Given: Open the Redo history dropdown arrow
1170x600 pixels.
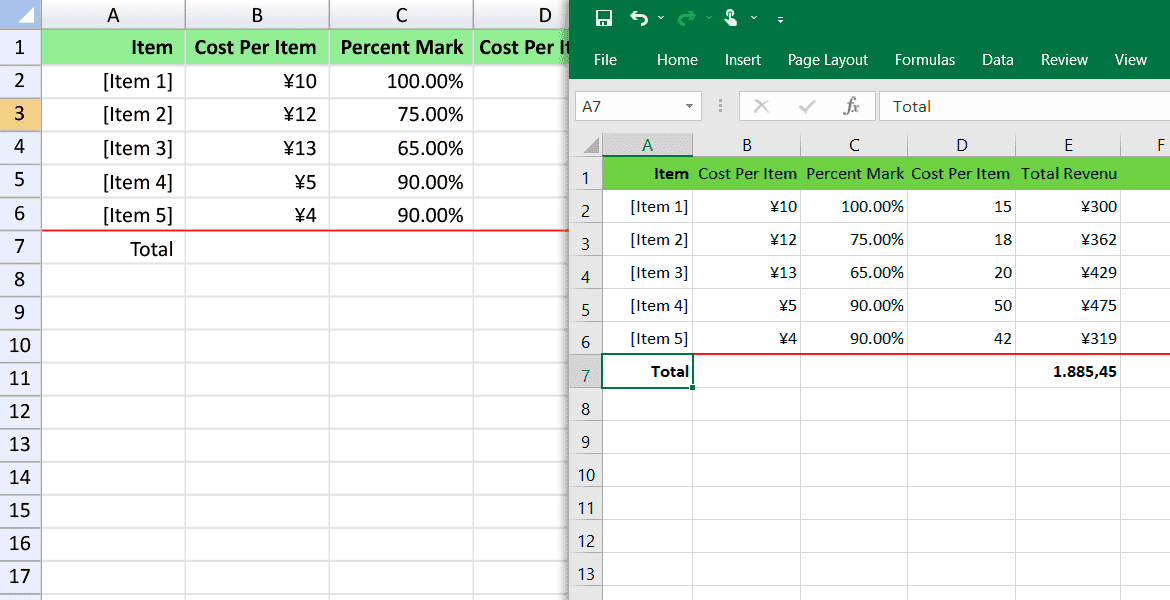Looking at the screenshot, I should [x=708, y=18].
